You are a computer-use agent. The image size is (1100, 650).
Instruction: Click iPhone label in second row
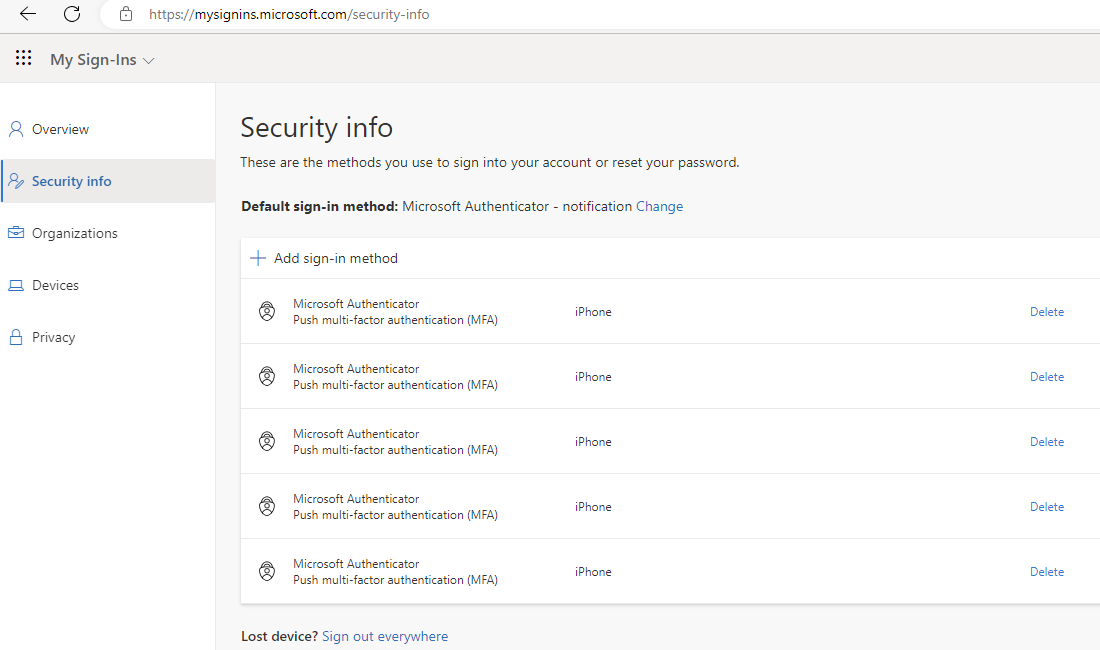click(x=593, y=377)
